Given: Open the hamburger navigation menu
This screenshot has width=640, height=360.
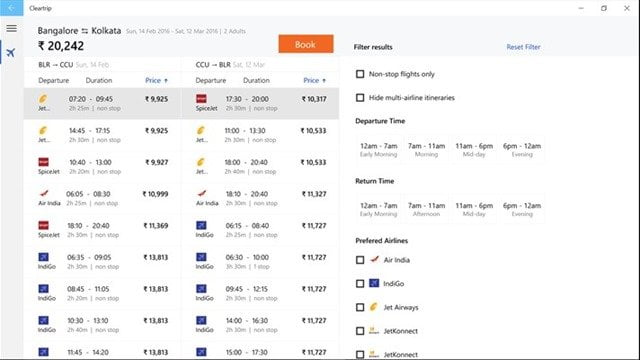Looking at the screenshot, I should 11,28.
